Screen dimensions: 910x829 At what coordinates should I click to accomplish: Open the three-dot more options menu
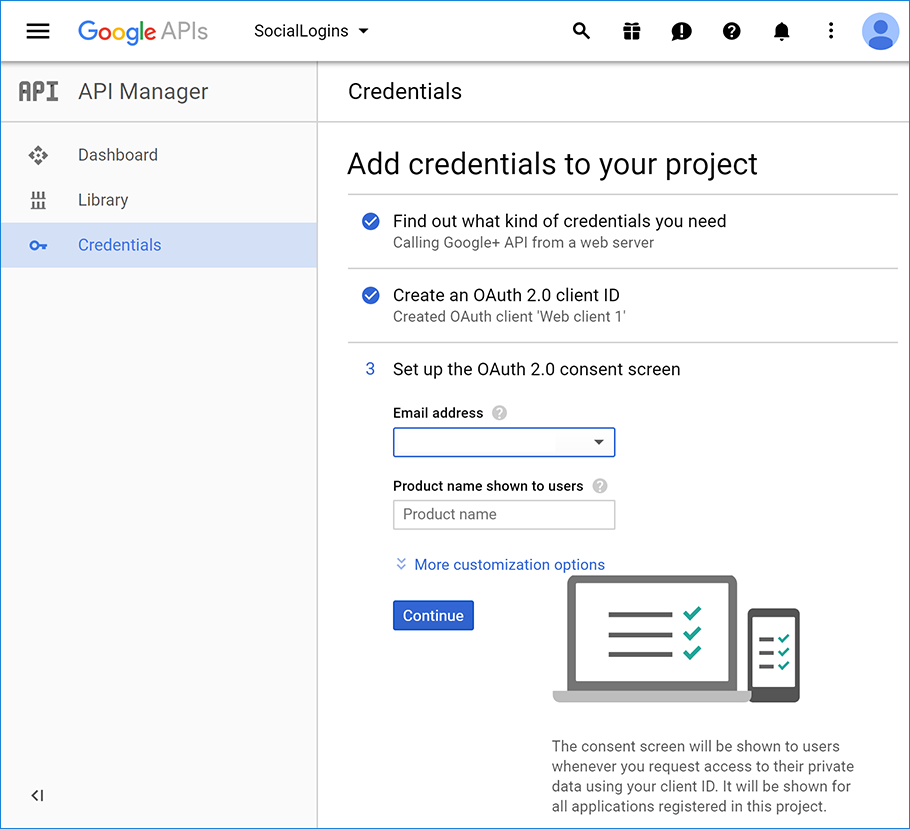point(830,31)
